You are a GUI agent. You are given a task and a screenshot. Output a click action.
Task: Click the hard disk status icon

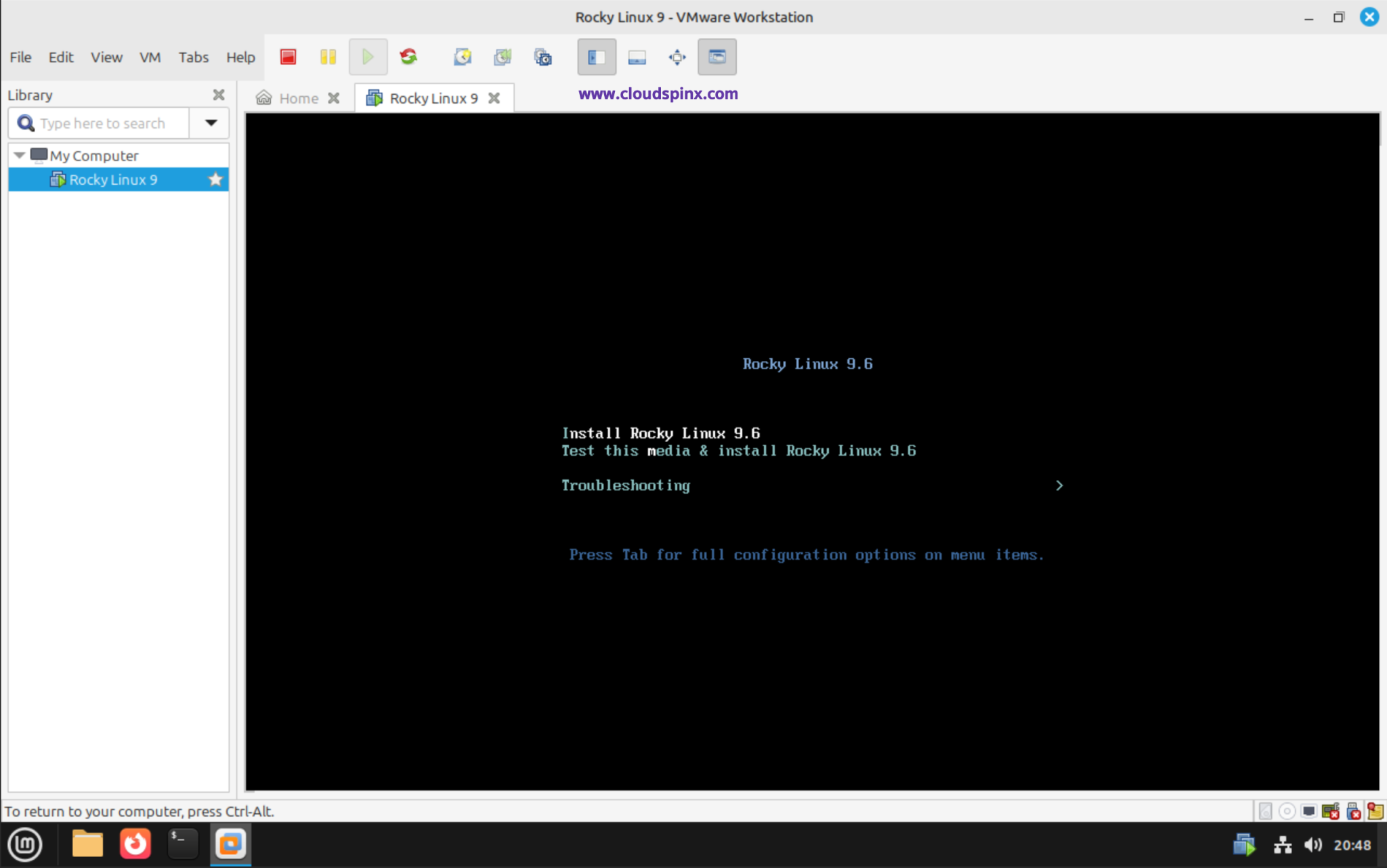pyautogui.click(x=1266, y=810)
